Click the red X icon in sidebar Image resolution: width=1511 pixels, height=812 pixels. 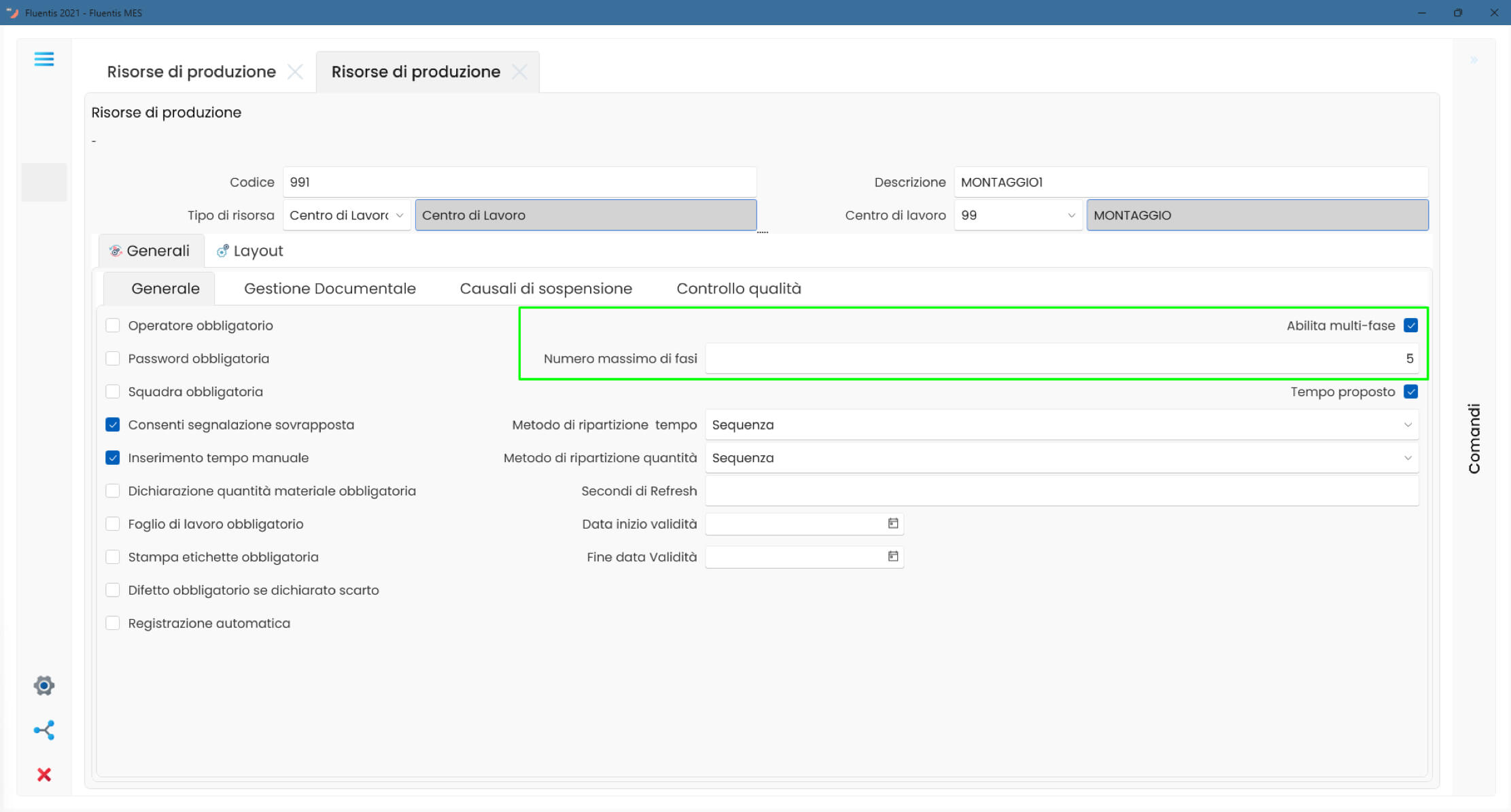pyautogui.click(x=44, y=775)
